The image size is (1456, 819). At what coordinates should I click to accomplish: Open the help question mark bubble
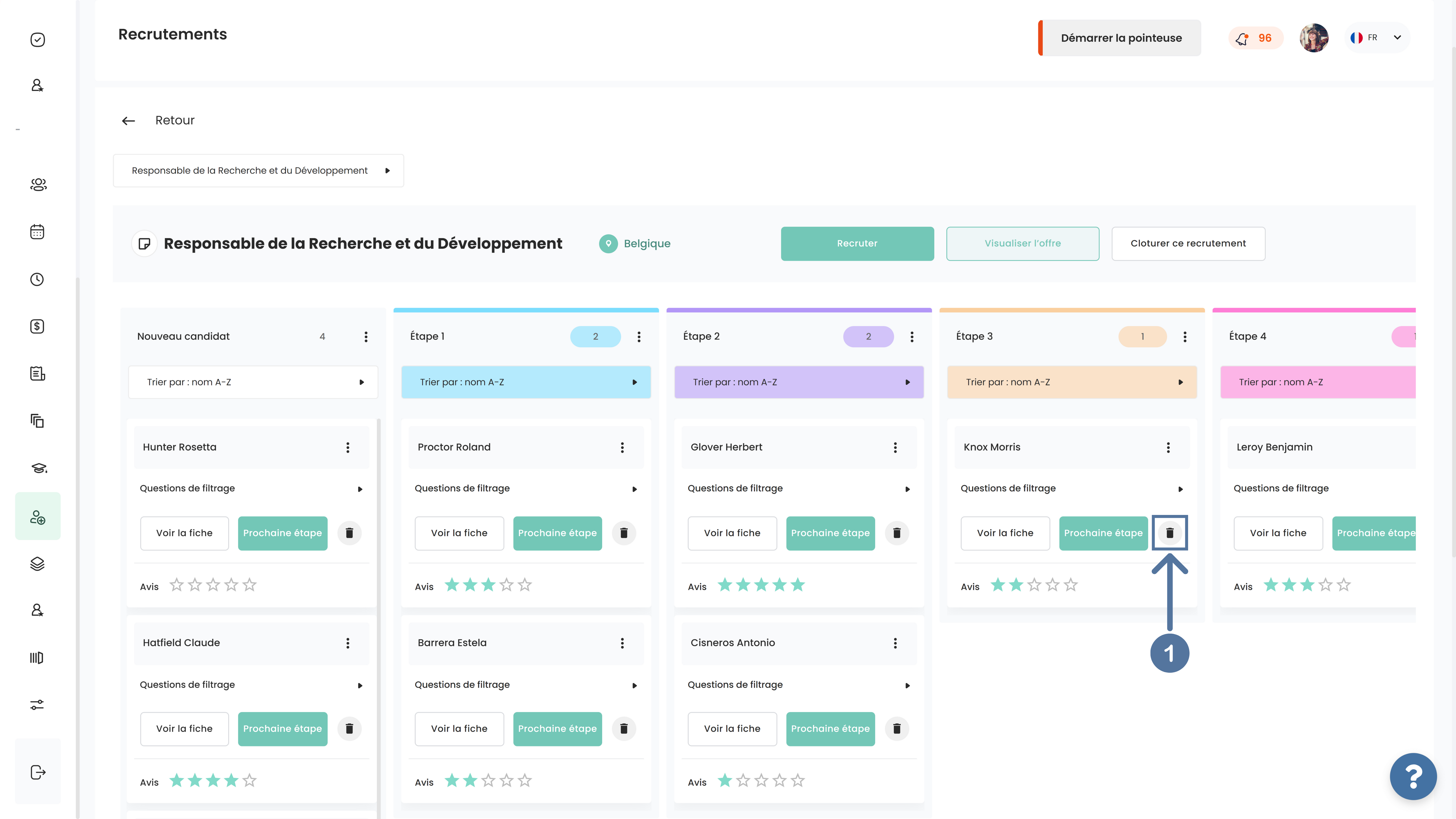(x=1413, y=777)
